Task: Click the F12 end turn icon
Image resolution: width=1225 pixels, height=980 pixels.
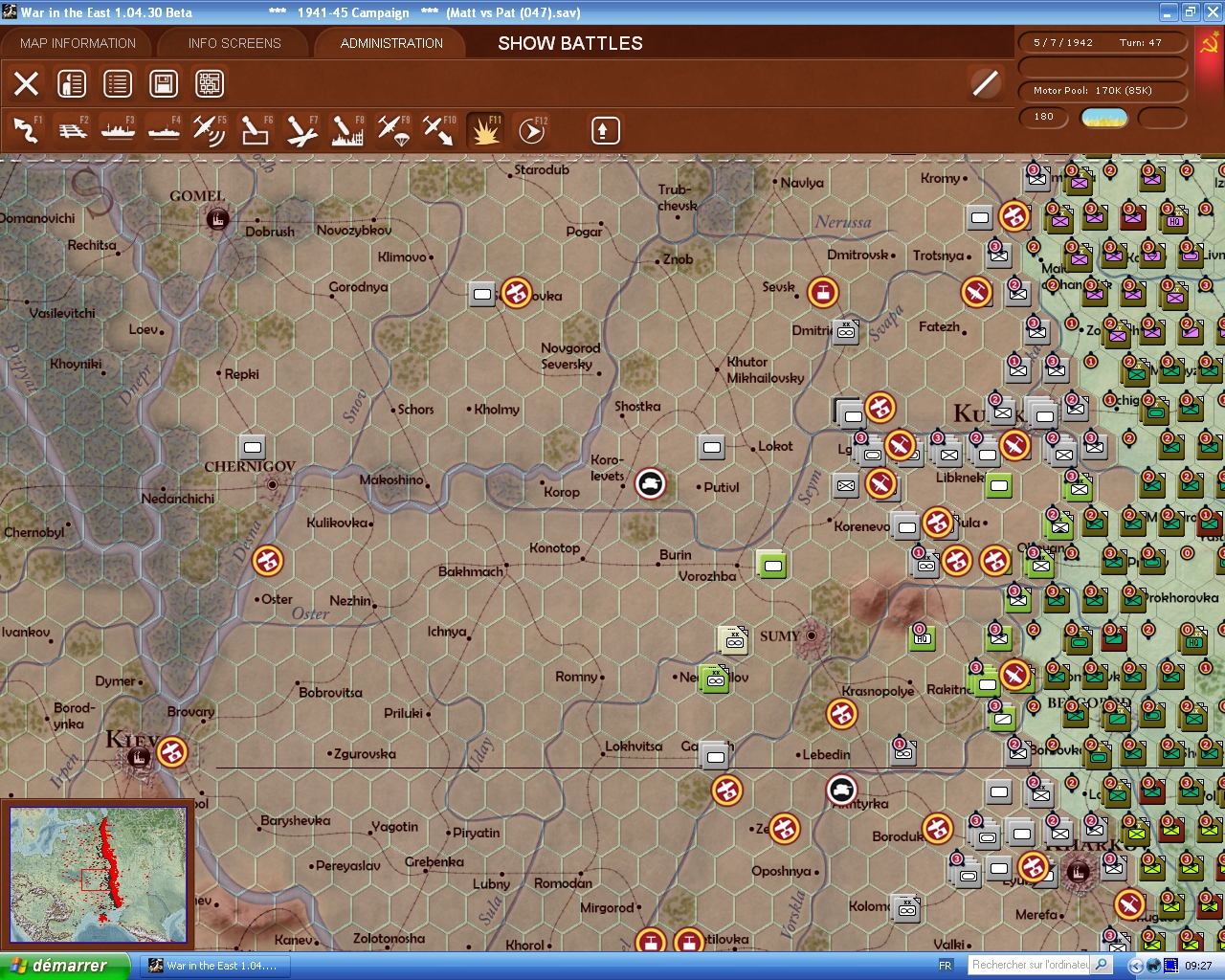Action: (531, 130)
